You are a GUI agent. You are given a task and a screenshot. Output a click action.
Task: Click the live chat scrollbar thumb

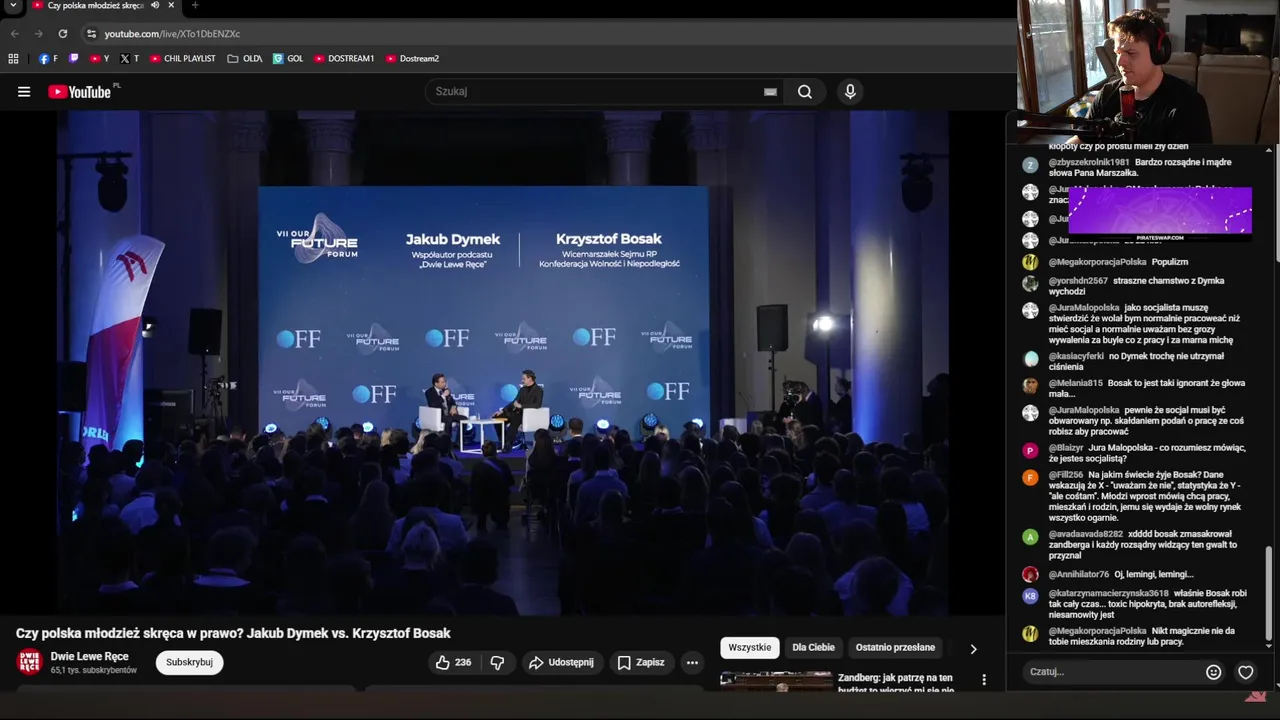[1269, 593]
